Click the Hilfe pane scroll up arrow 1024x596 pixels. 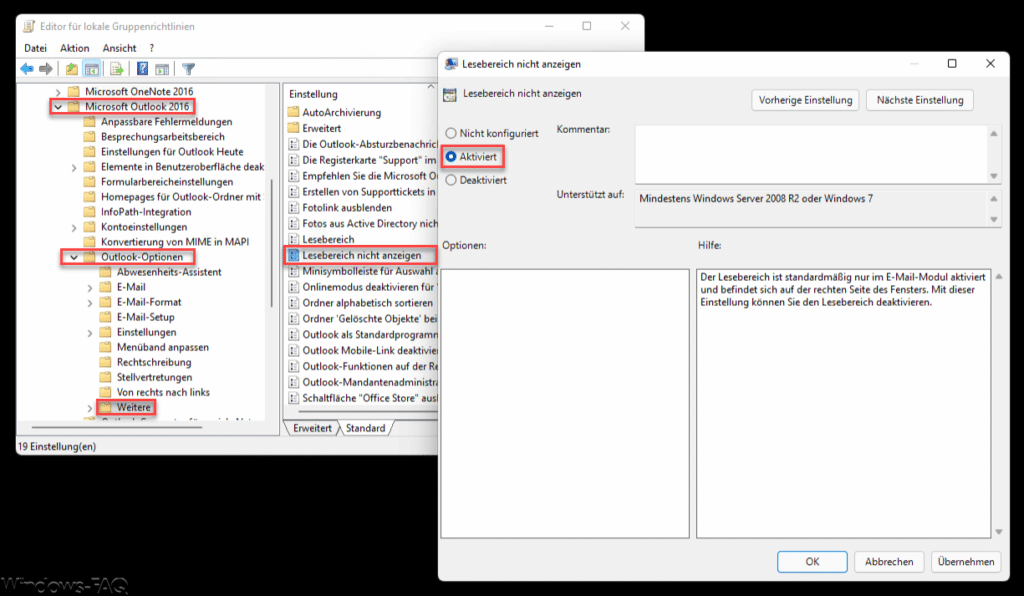pos(999,277)
